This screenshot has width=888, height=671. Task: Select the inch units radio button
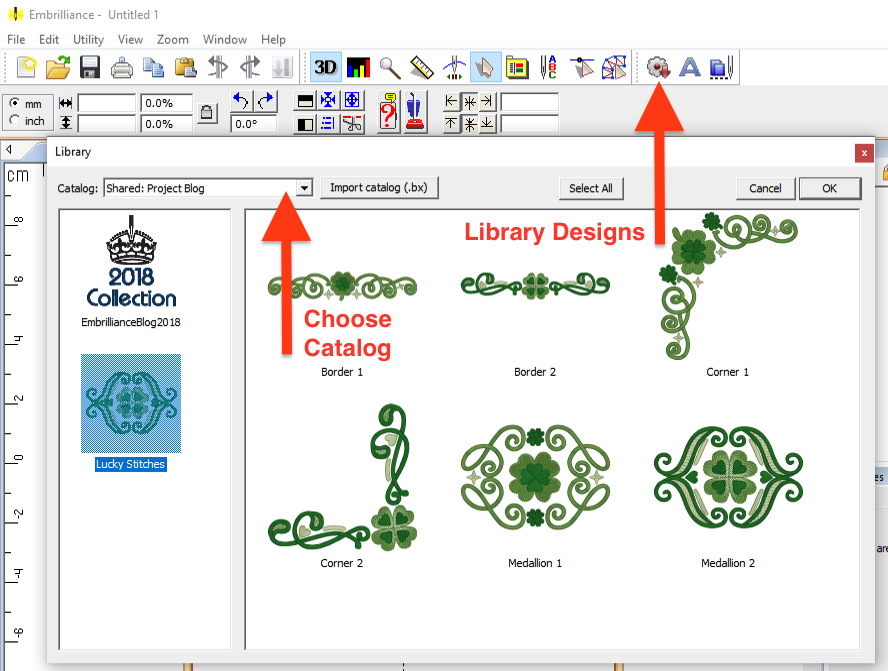15,121
